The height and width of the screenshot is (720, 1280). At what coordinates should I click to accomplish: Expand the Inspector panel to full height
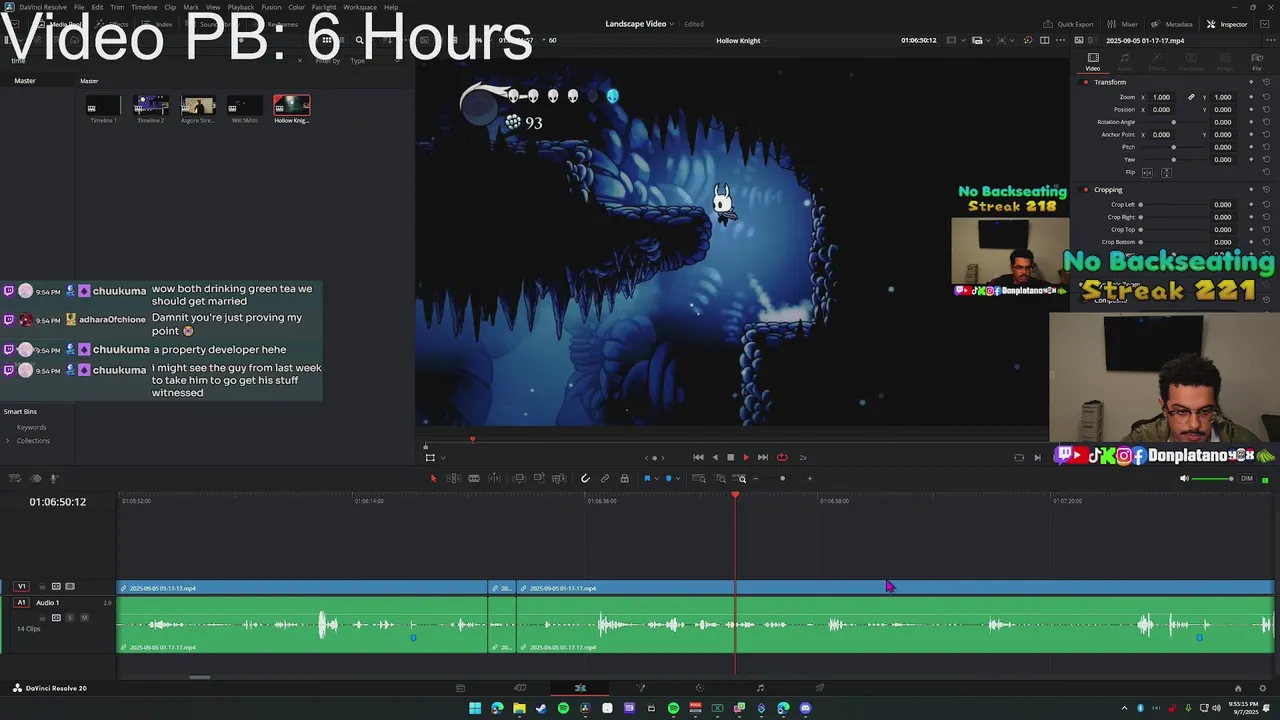click(x=1265, y=24)
